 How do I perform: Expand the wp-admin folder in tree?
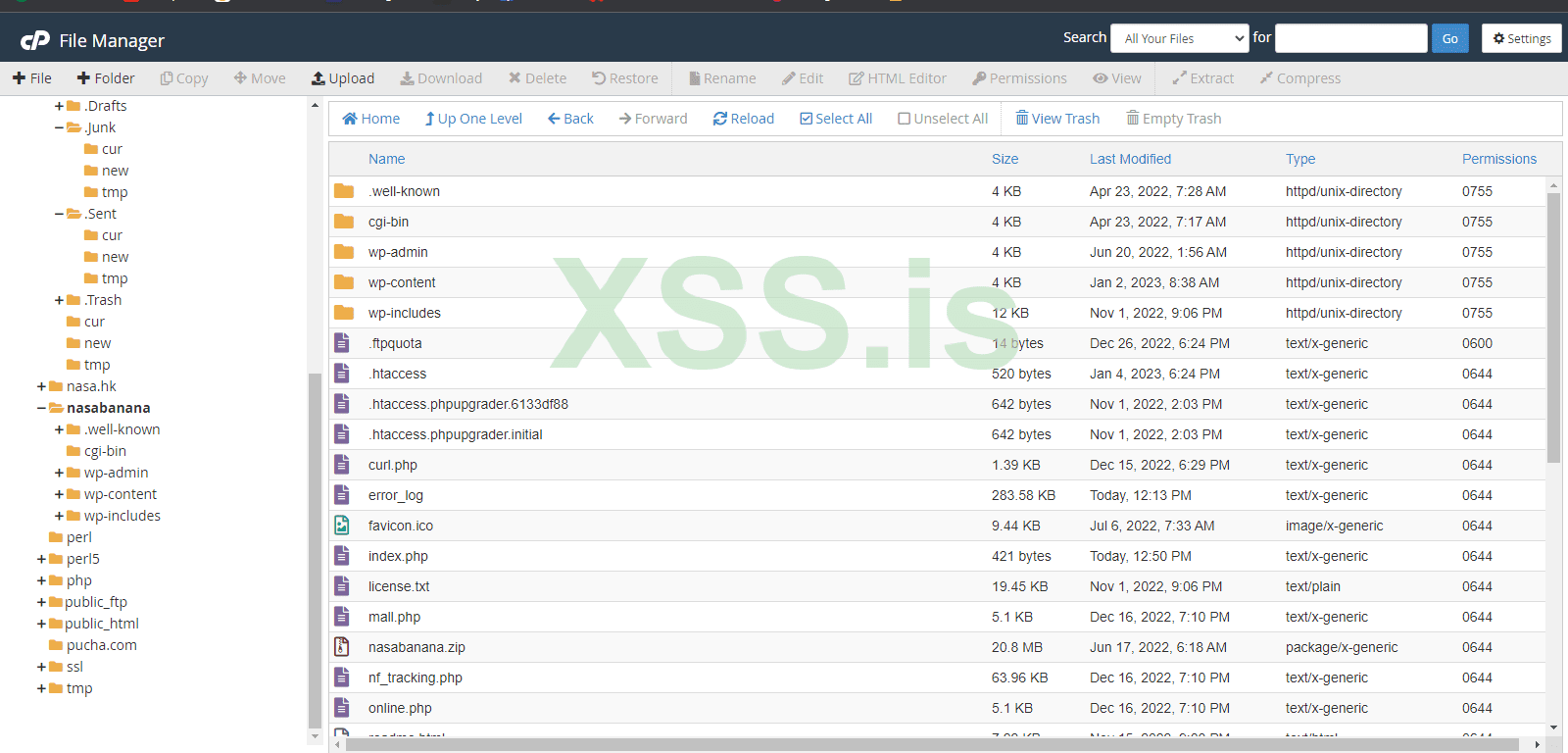point(59,473)
